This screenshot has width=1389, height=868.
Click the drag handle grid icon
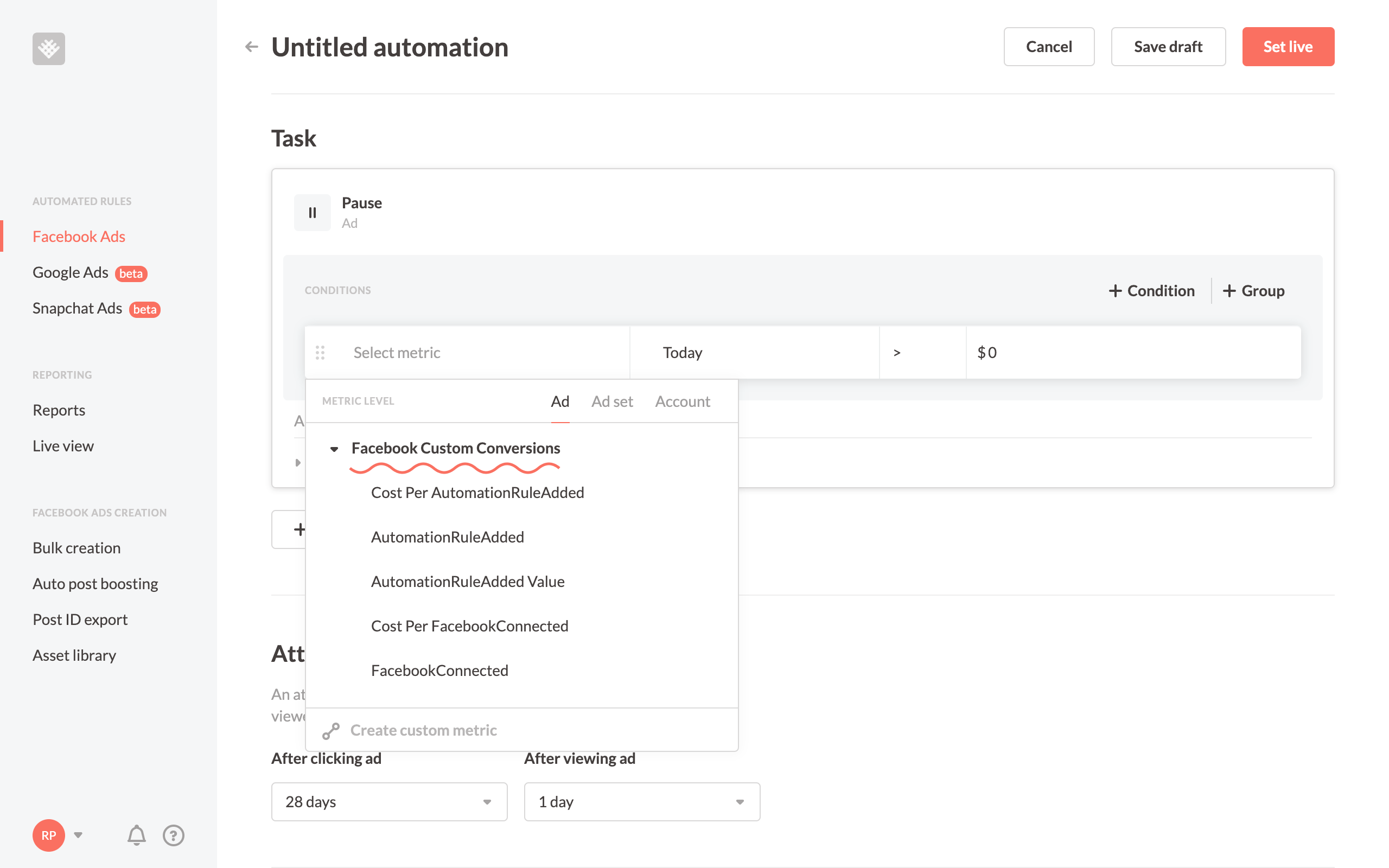[x=320, y=352]
